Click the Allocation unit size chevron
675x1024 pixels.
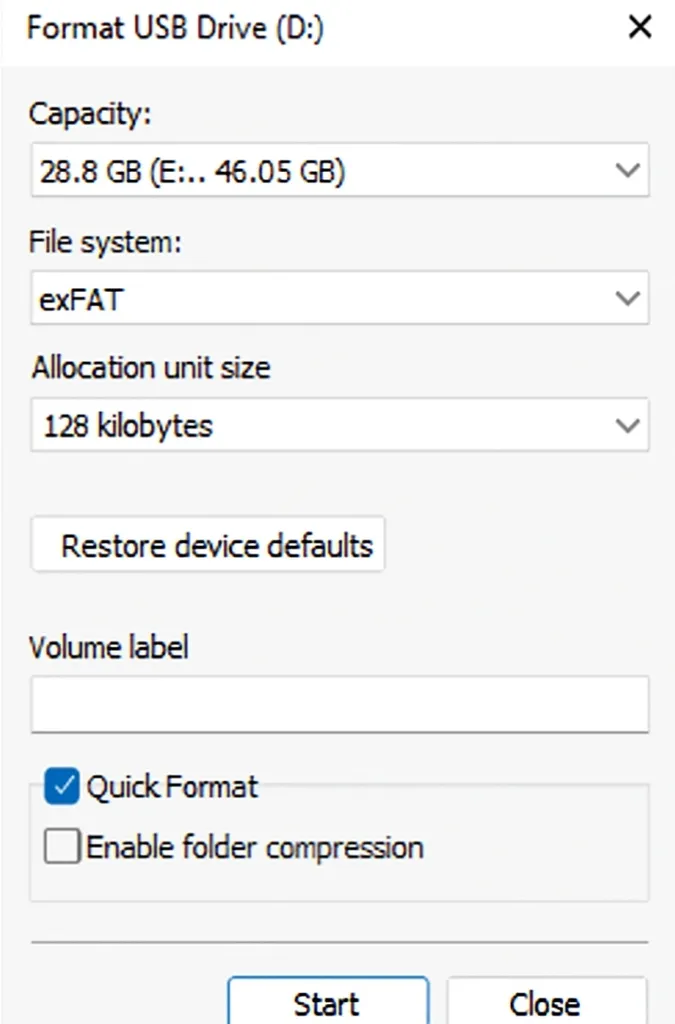[x=627, y=426]
